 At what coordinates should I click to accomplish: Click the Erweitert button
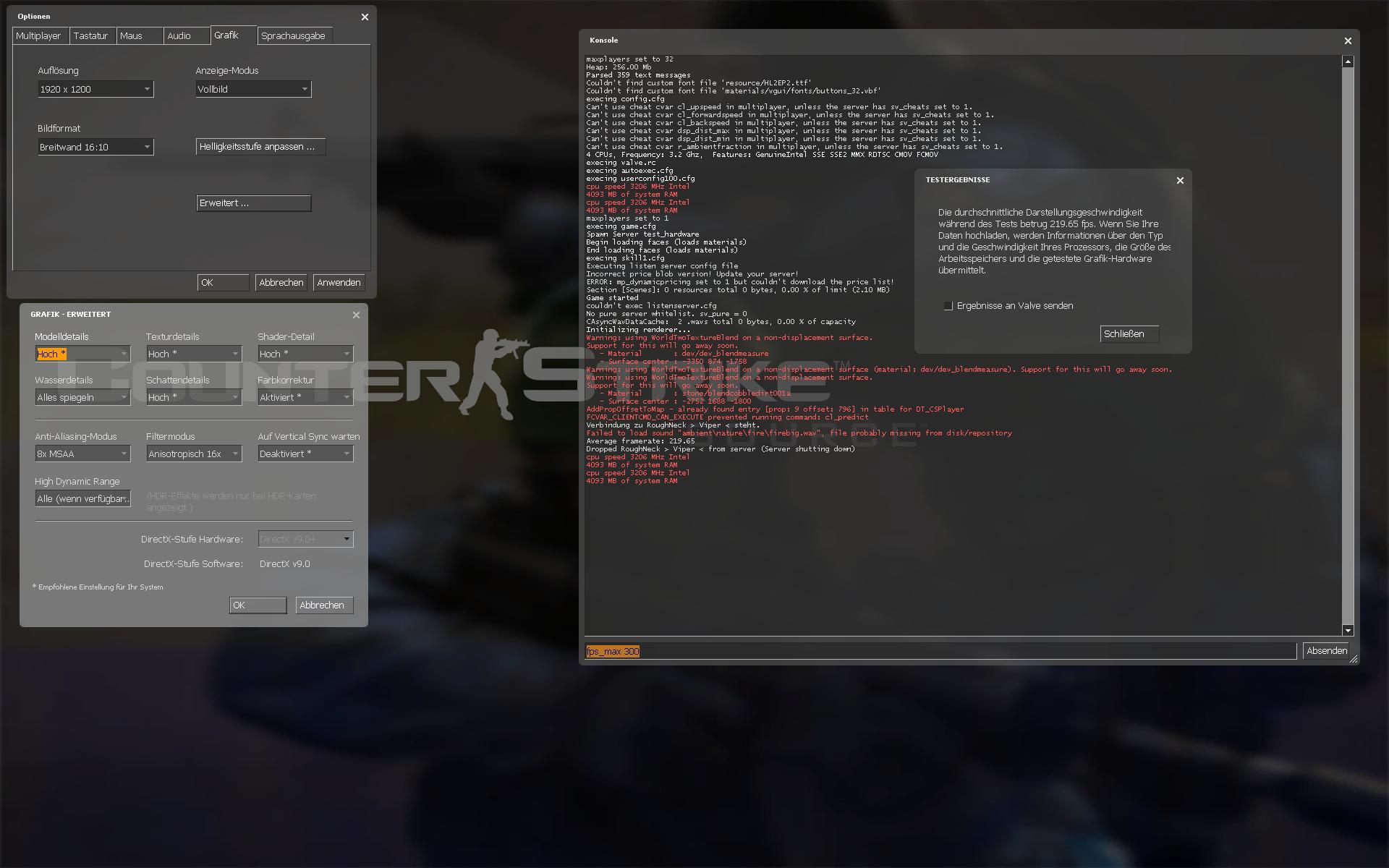pyautogui.click(x=253, y=203)
